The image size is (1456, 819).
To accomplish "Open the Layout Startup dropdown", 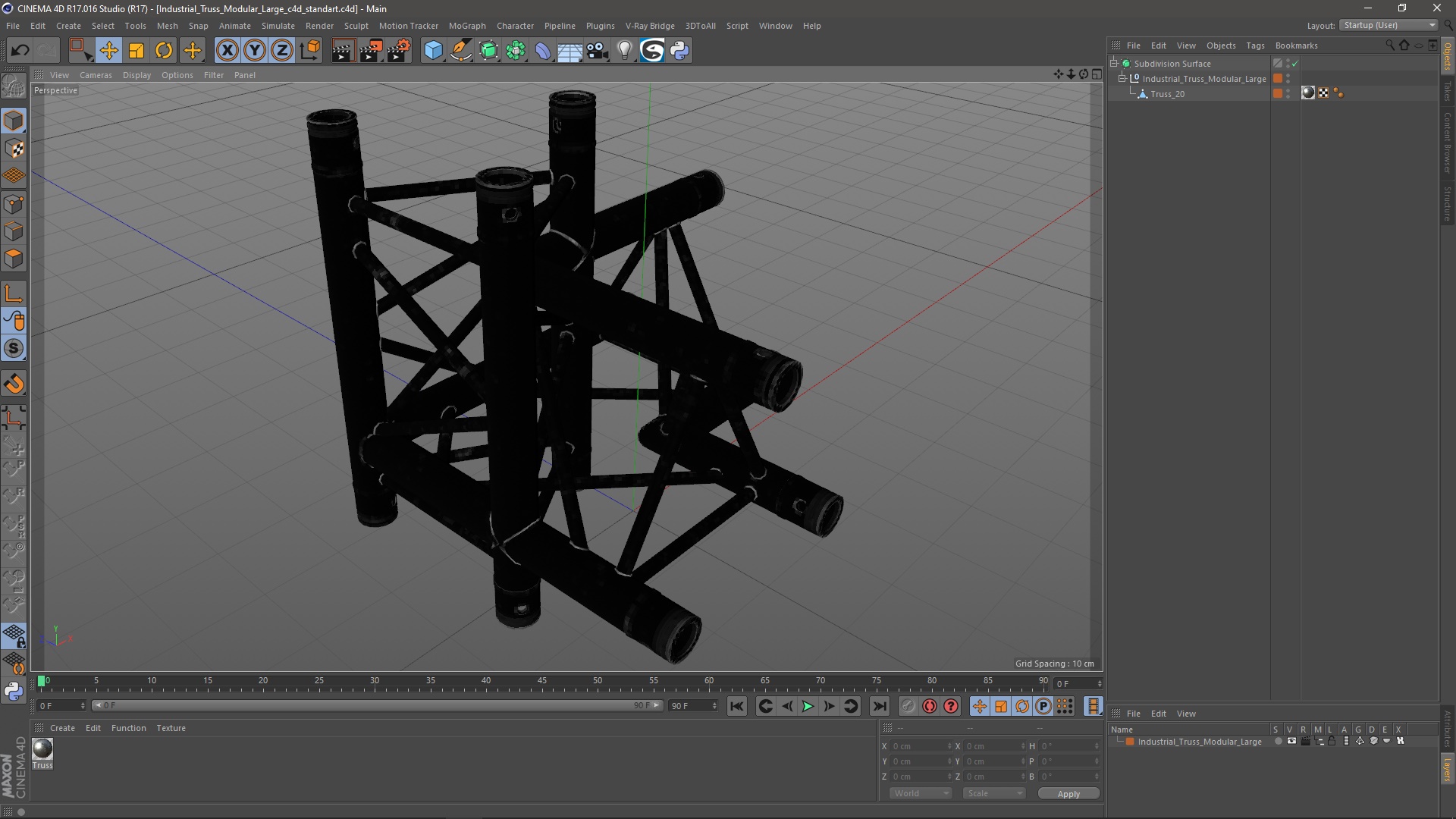I will point(1389,25).
